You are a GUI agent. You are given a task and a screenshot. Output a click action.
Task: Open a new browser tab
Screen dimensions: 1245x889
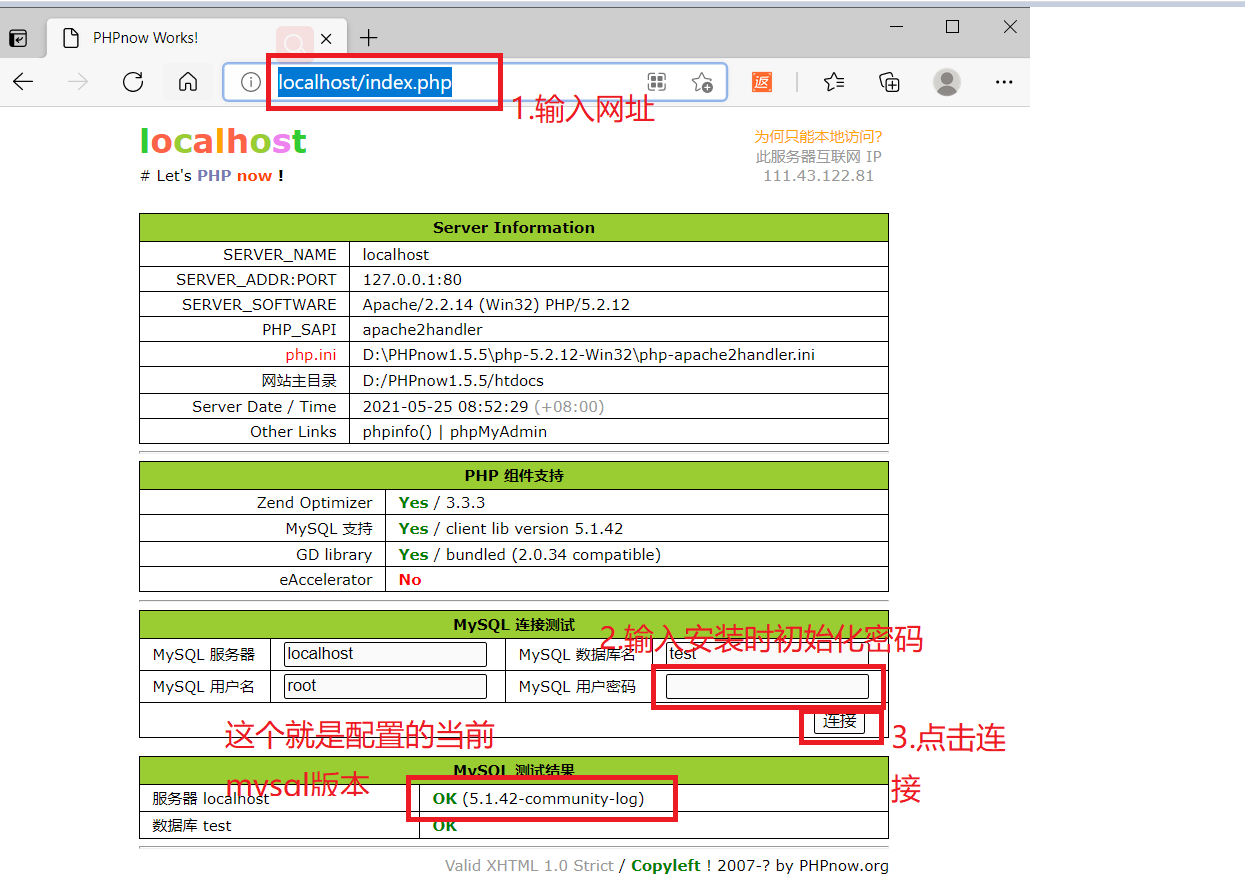(369, 38)
